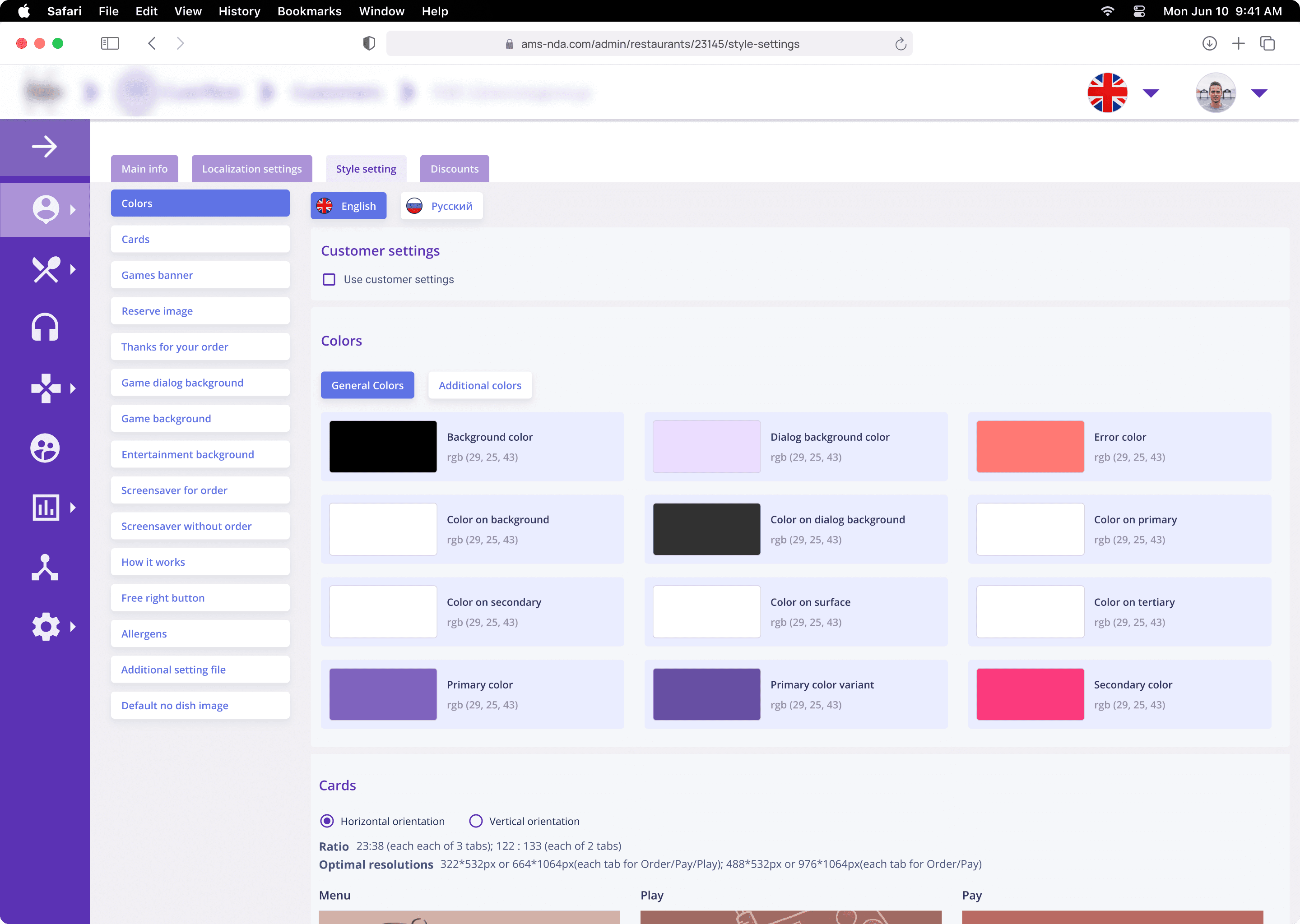This screenshot has height=924, width=1300.
Task: Enable the Use customer settings checkbox
Action: (x=329, y=279)
